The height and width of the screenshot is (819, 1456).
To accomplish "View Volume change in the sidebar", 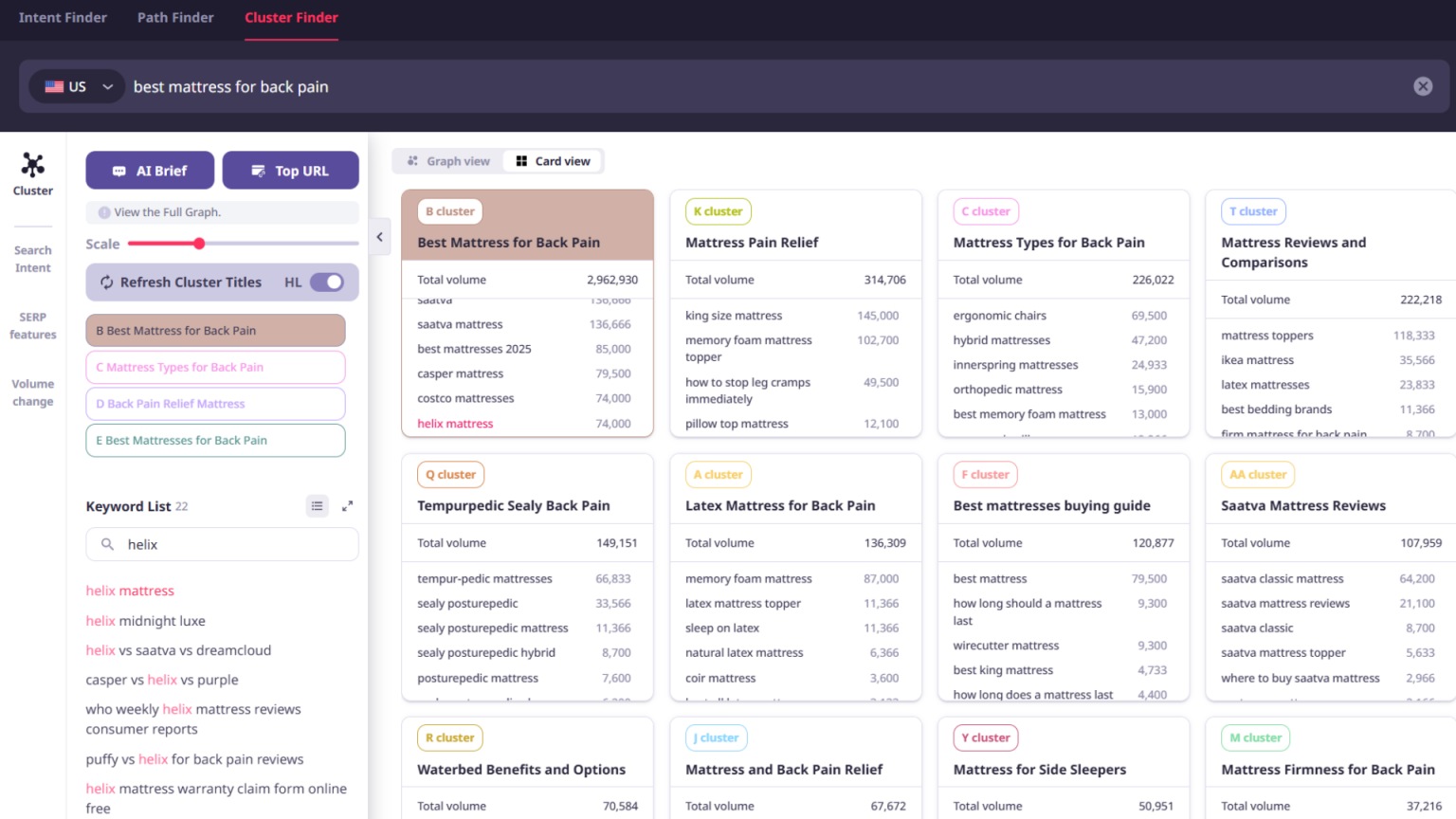I will click(31, 391).
